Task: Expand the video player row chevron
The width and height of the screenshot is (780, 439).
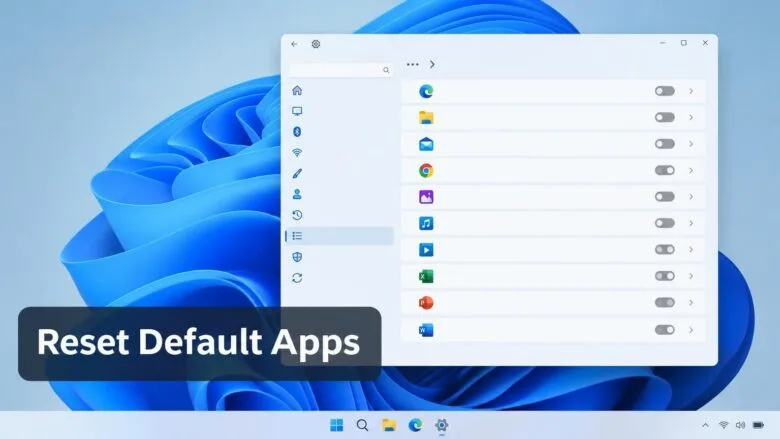Action: tap(691, 249)
